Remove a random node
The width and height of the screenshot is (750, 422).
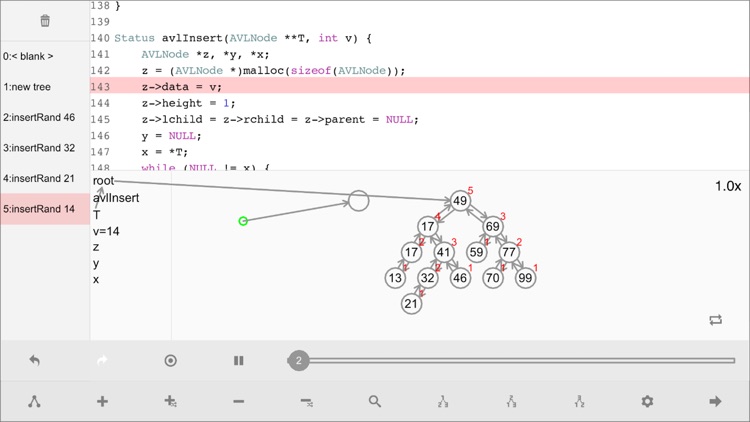coord(307,402)
